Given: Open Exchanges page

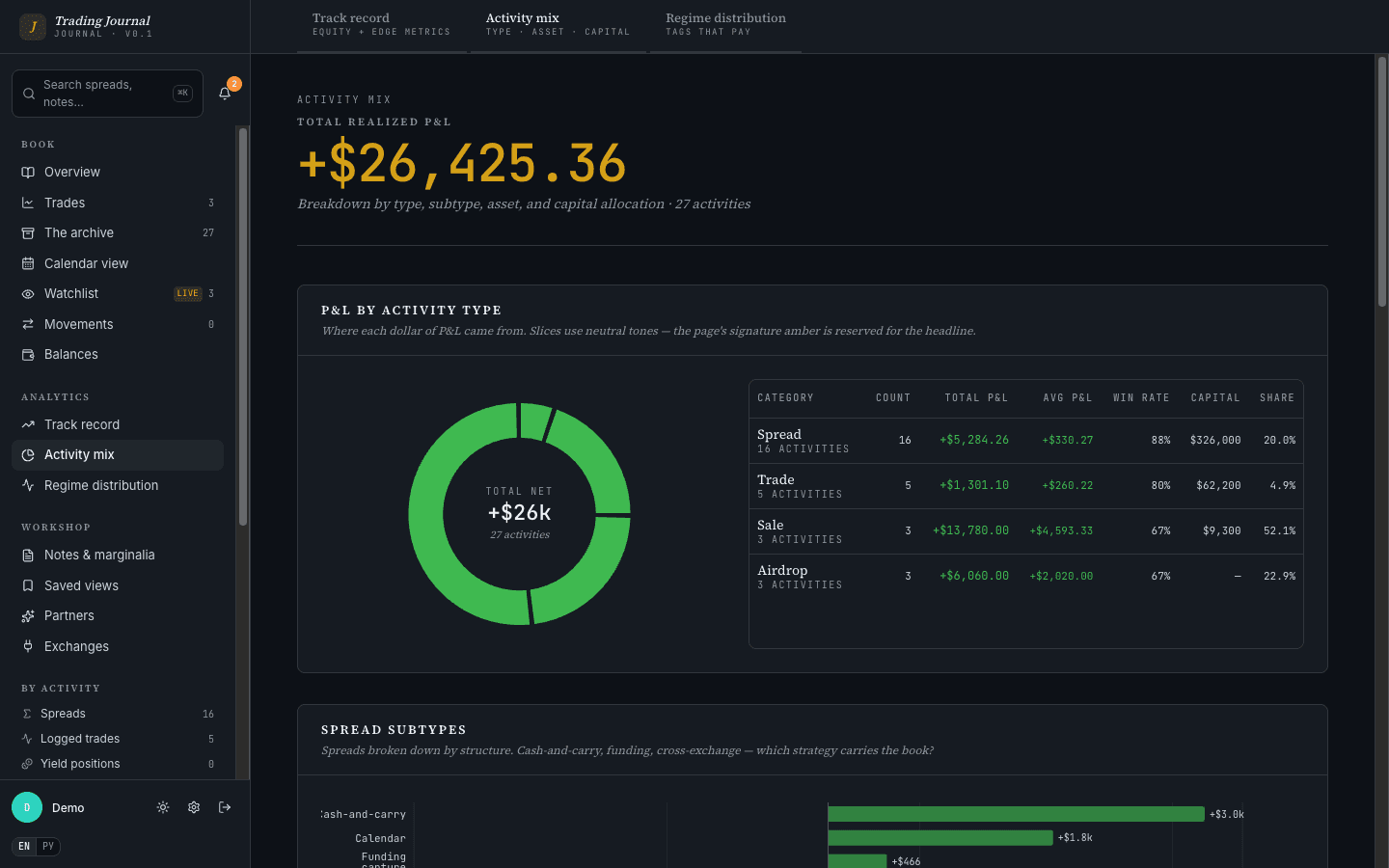Looking at the screenshot, I should click(118, 646).
